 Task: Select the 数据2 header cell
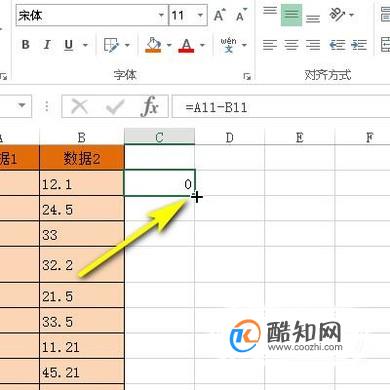[x=82, y=158]
